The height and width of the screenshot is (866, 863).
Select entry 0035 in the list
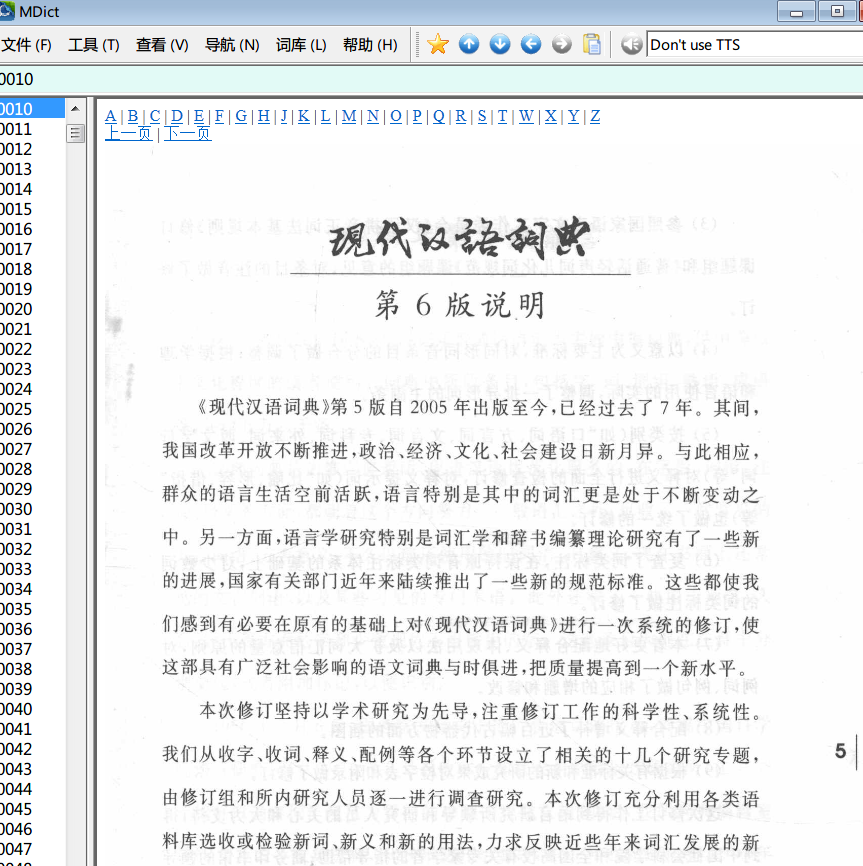pyautogui.click(x=32, y=609)
